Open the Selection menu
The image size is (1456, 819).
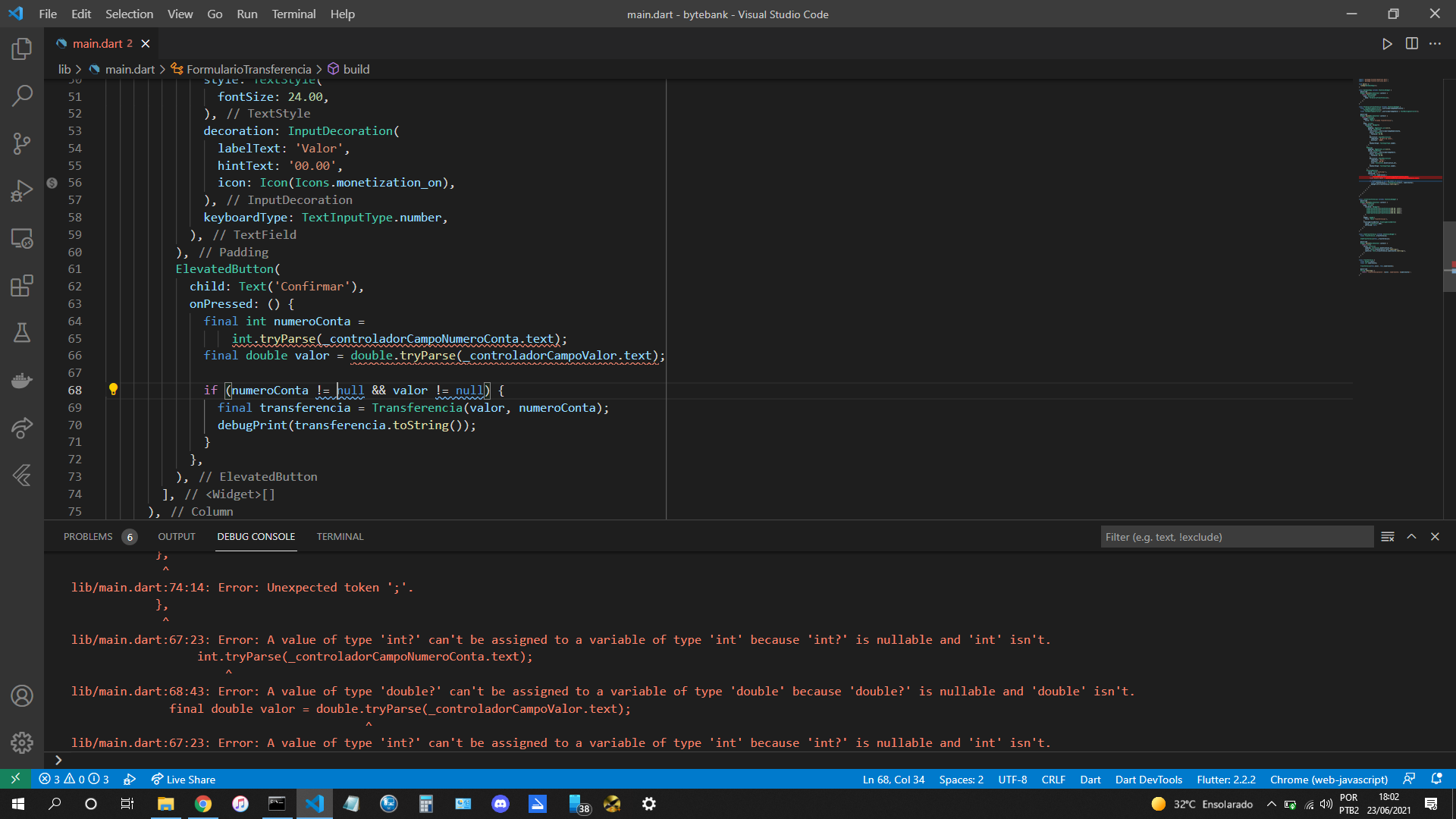(x=129, y=14)
